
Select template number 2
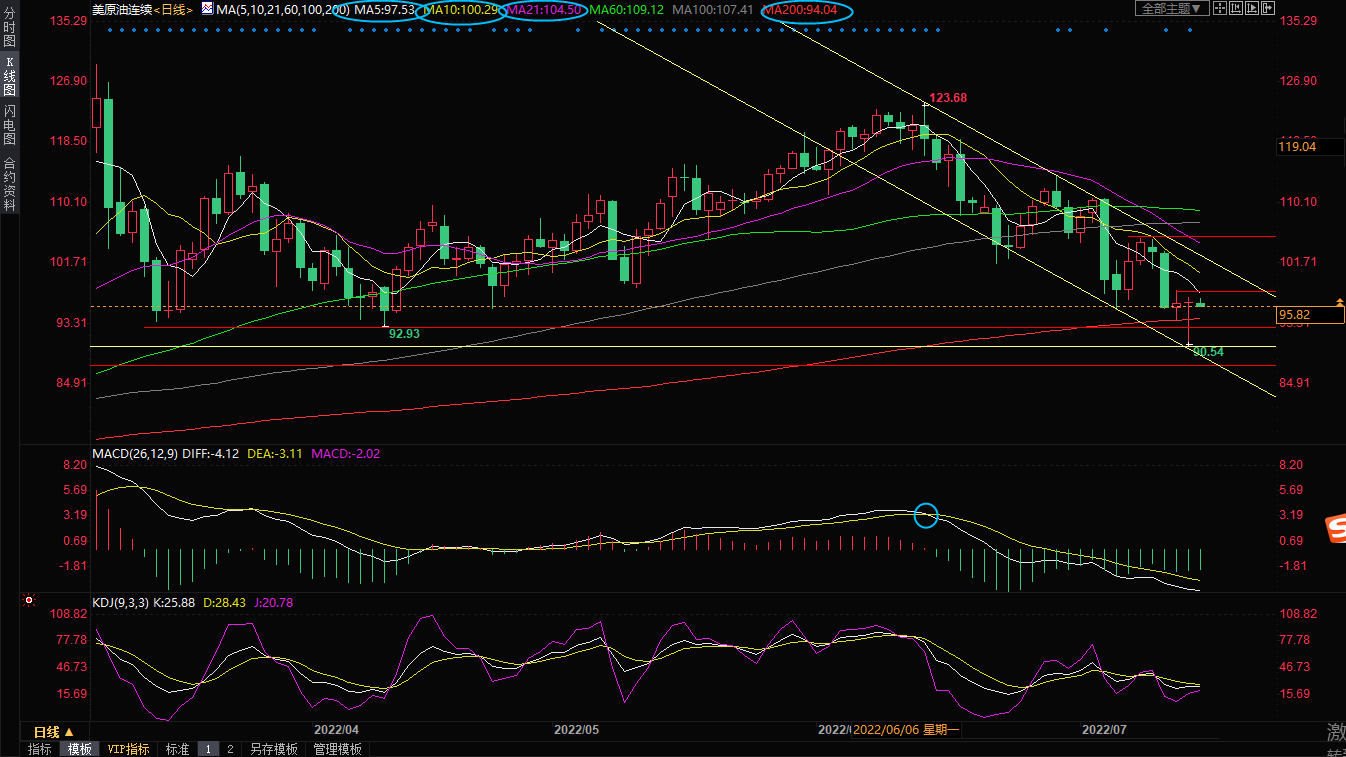(x=229, y=749)
